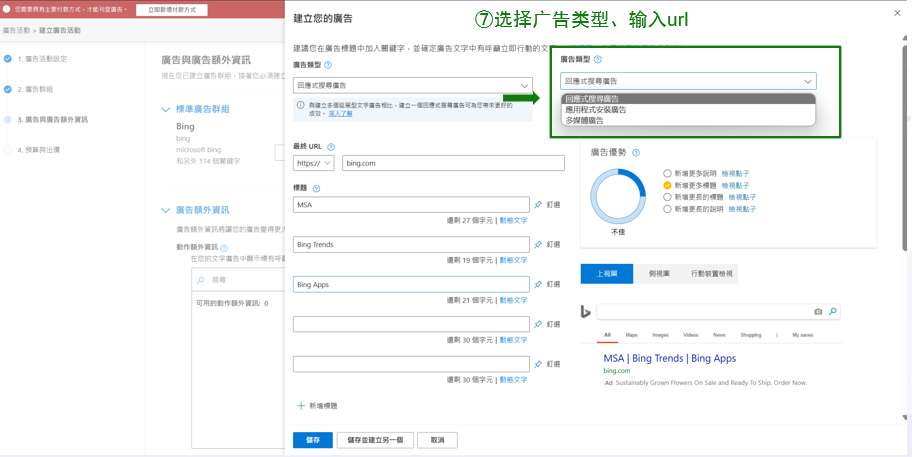Select the 新增更多說明 radio option
This screenshot has width=912, height=457.
(667, 173)
